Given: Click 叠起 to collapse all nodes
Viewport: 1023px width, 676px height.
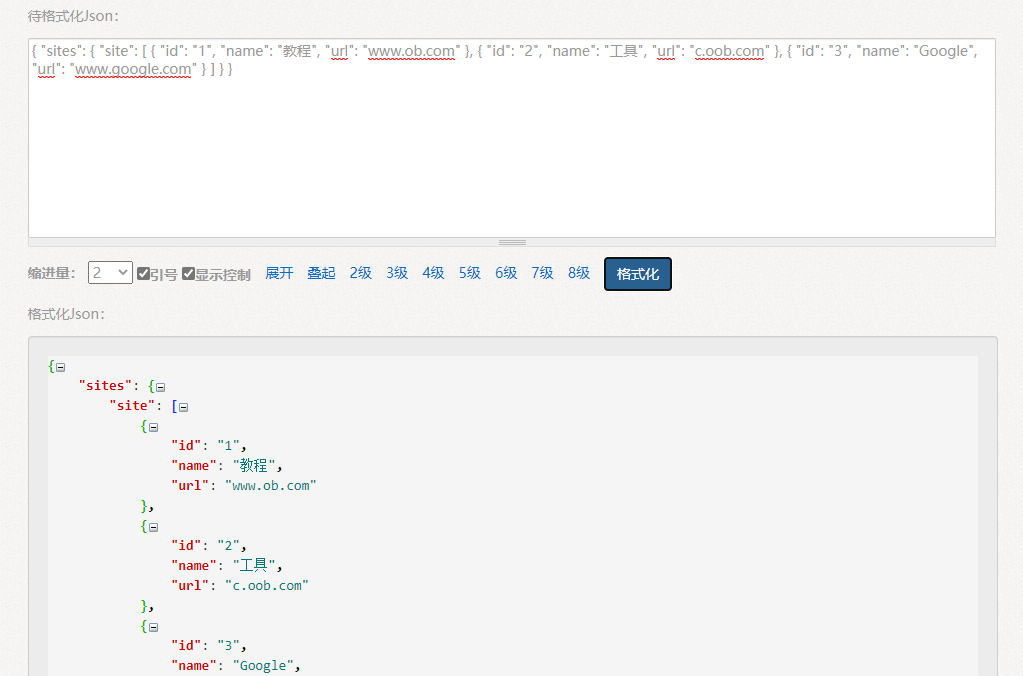Looking at the screenshot, I should 320,272.
